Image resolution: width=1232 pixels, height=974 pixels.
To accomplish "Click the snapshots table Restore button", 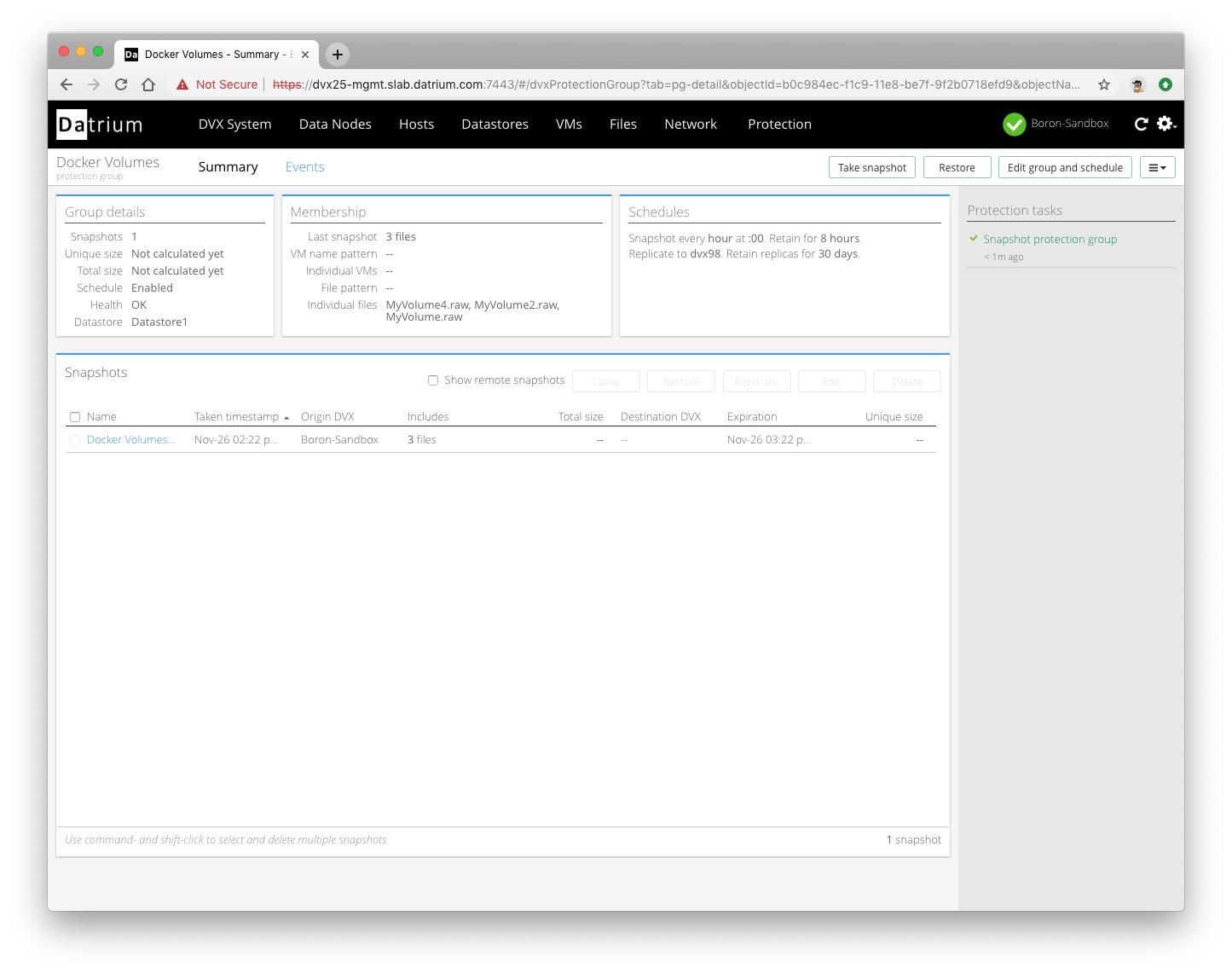I will (680, 381).
